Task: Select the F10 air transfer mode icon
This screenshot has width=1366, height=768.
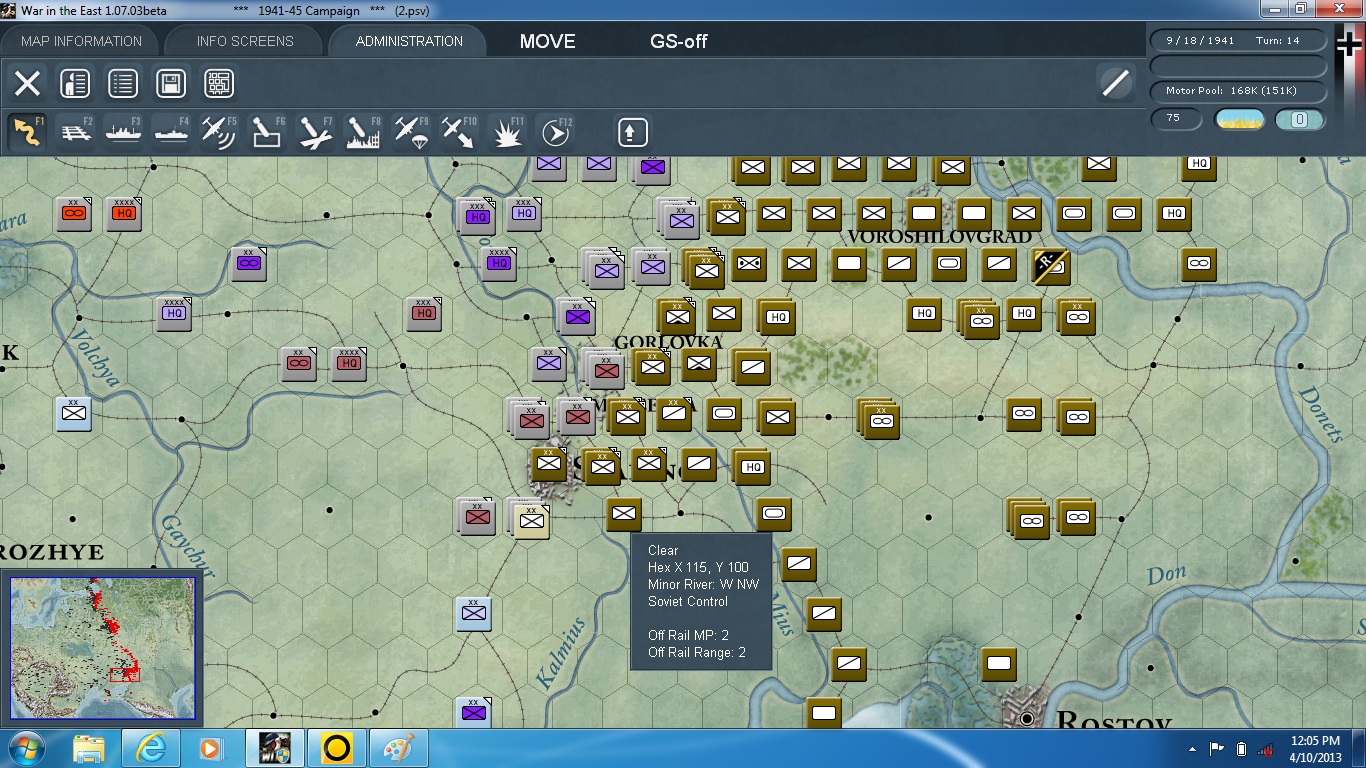Action: click(x=459, y=132)
